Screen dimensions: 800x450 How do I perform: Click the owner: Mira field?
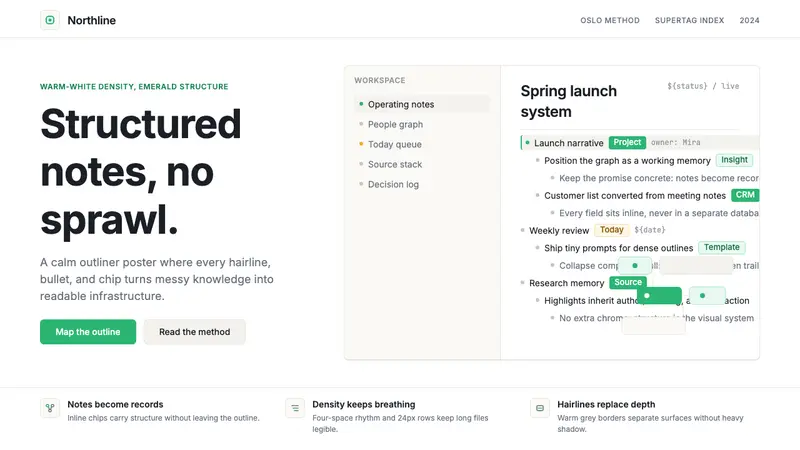click(x=676, y=142)
